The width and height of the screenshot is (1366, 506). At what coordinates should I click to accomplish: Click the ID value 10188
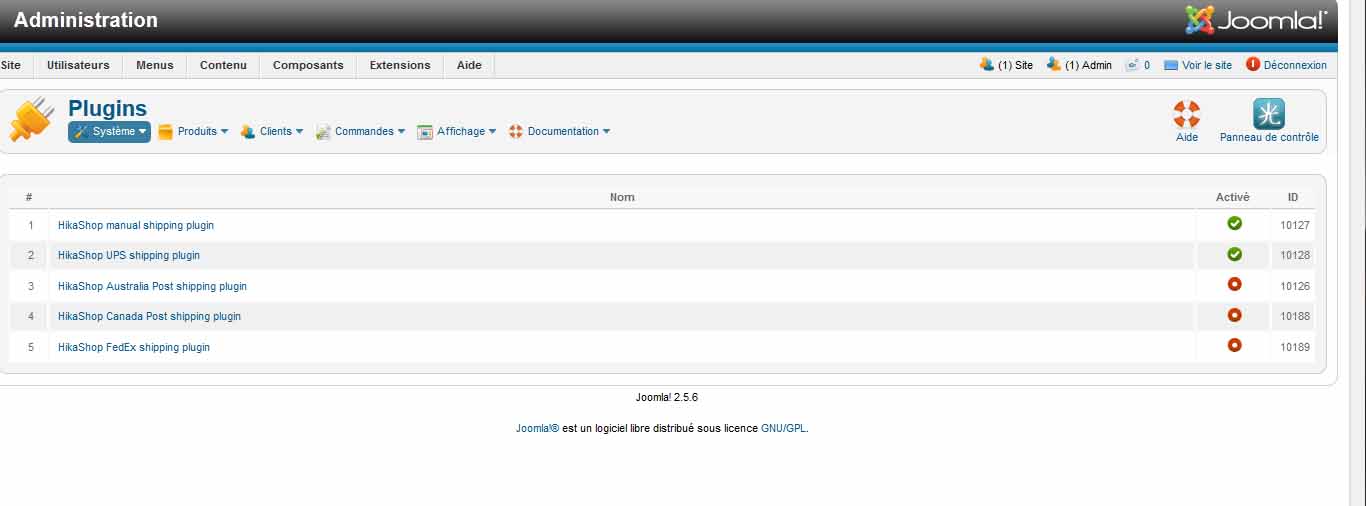pos(1295,317)
